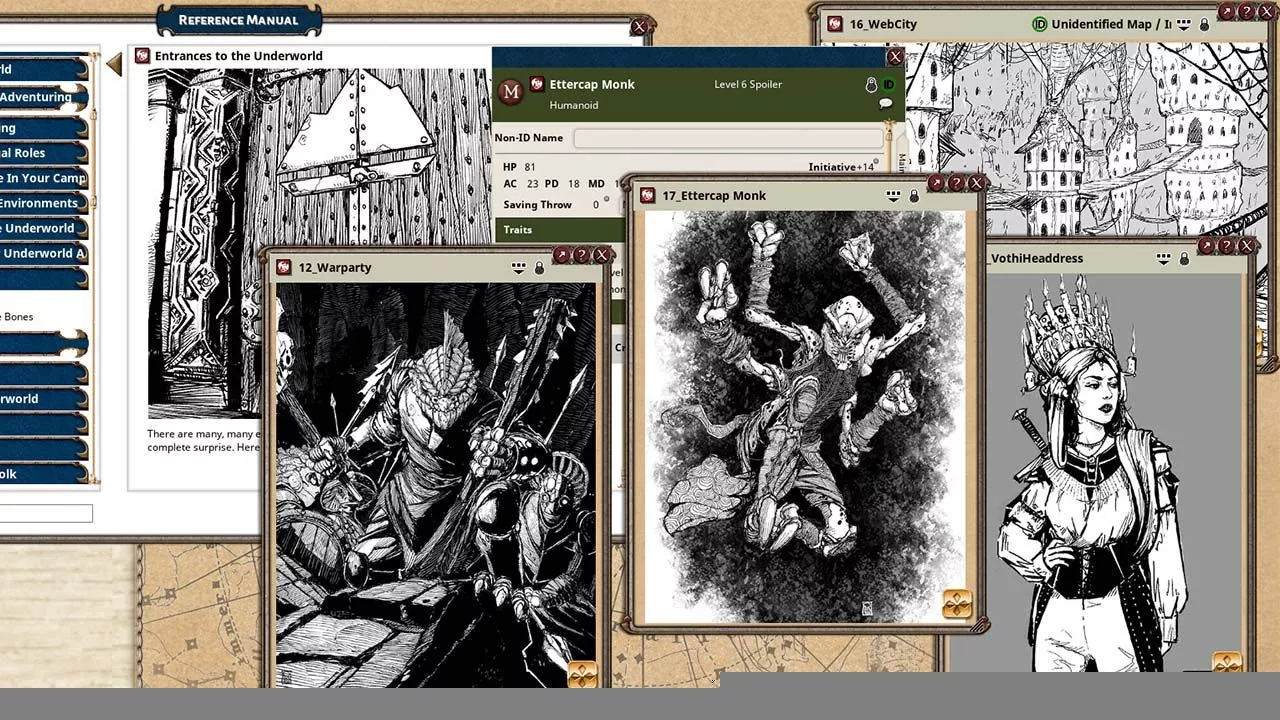Click the Ettercap Monk M token portrait
1280x720 pixels.
[511, 92]
